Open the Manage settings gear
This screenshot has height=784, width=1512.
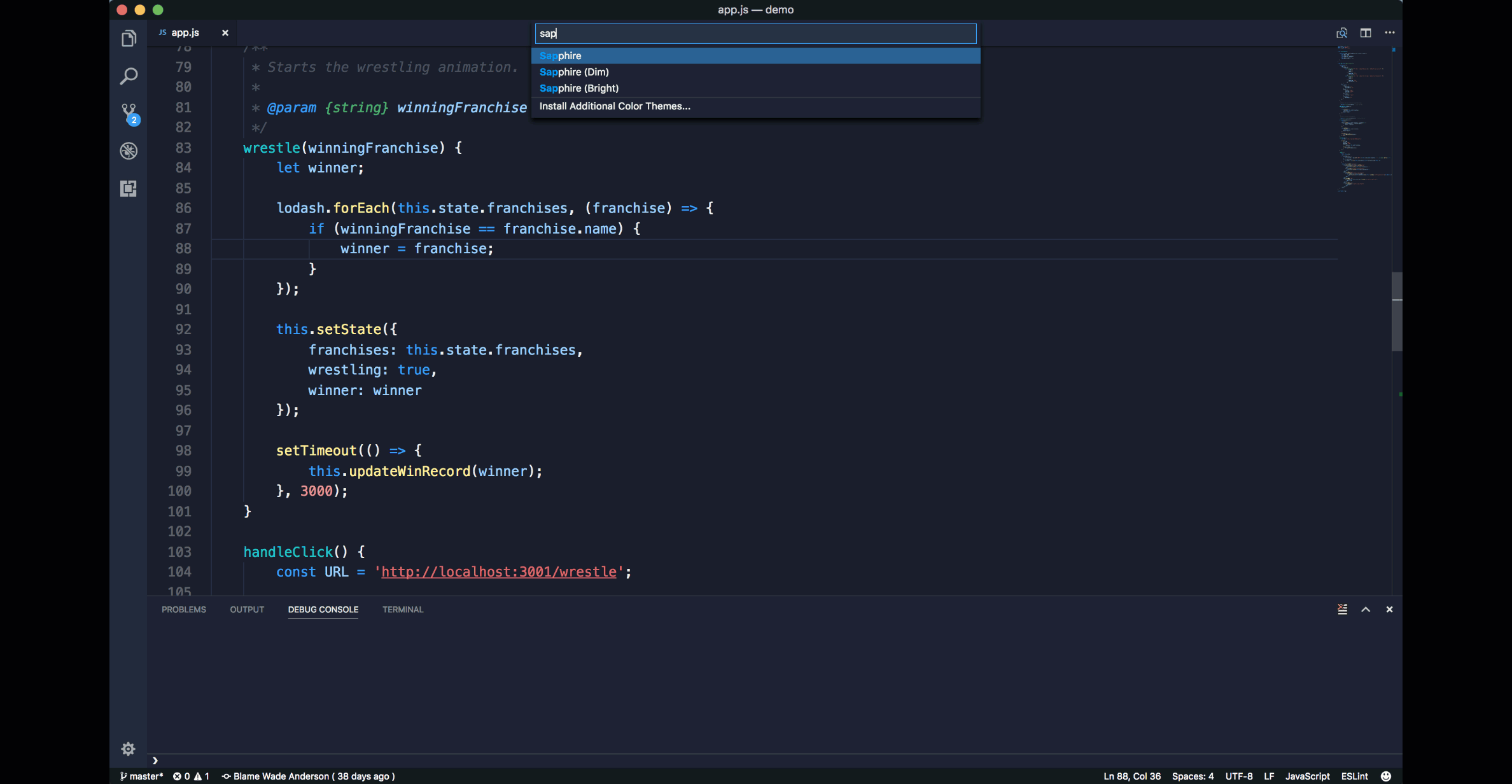click(x=129, y=748)
